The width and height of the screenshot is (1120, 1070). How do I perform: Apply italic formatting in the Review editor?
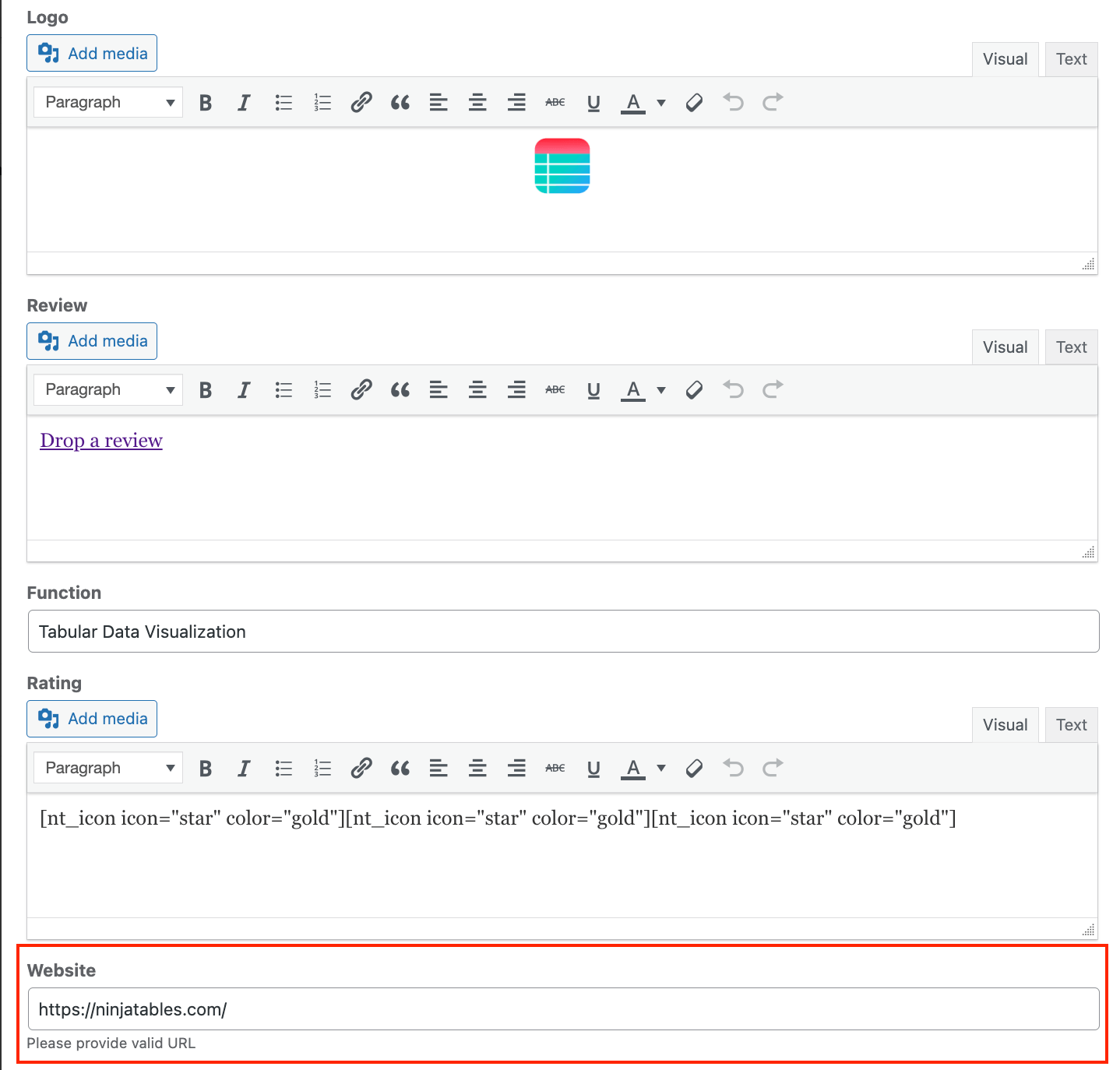[244, 389]
